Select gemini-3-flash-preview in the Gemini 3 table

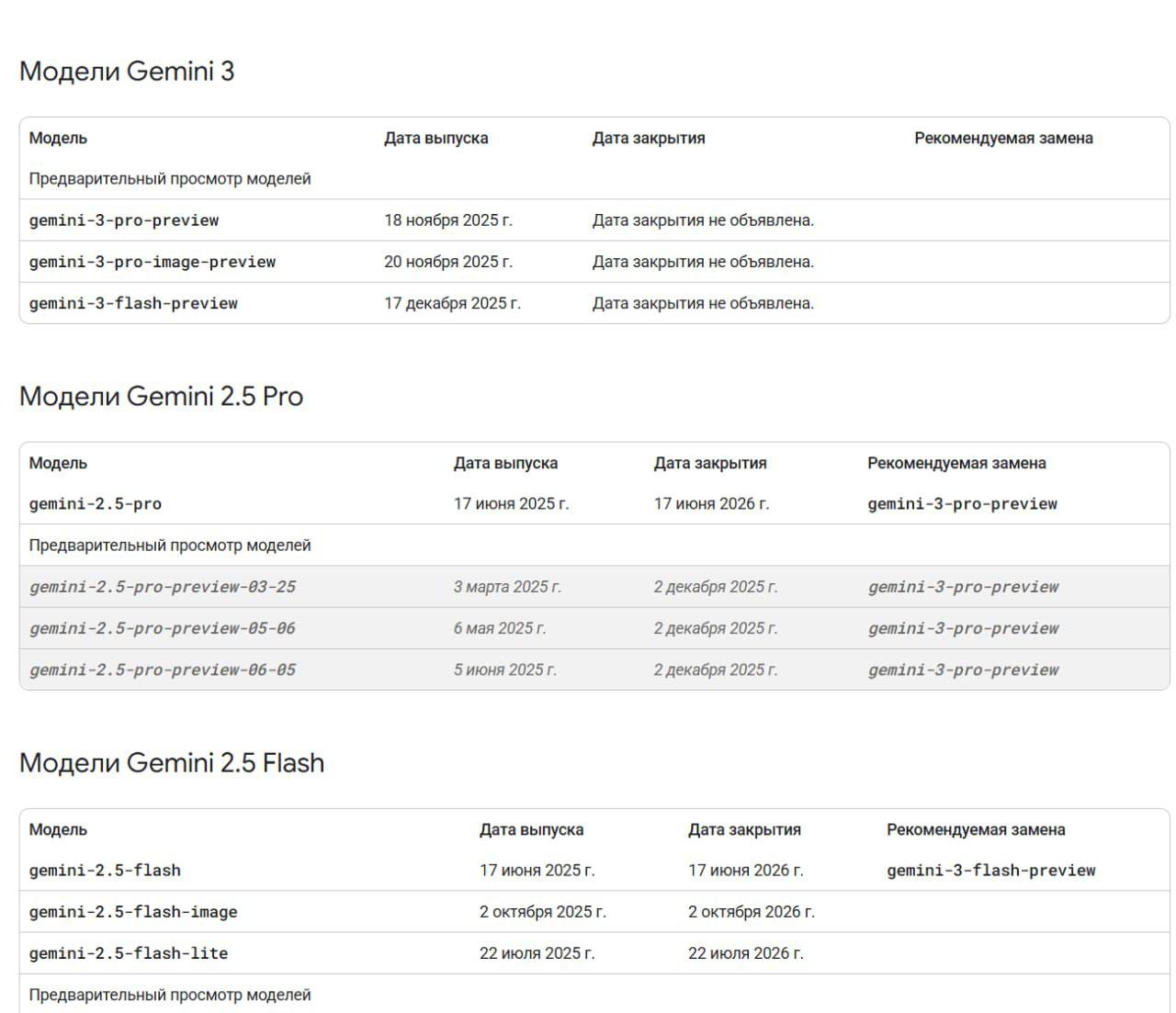coord(133,303)
